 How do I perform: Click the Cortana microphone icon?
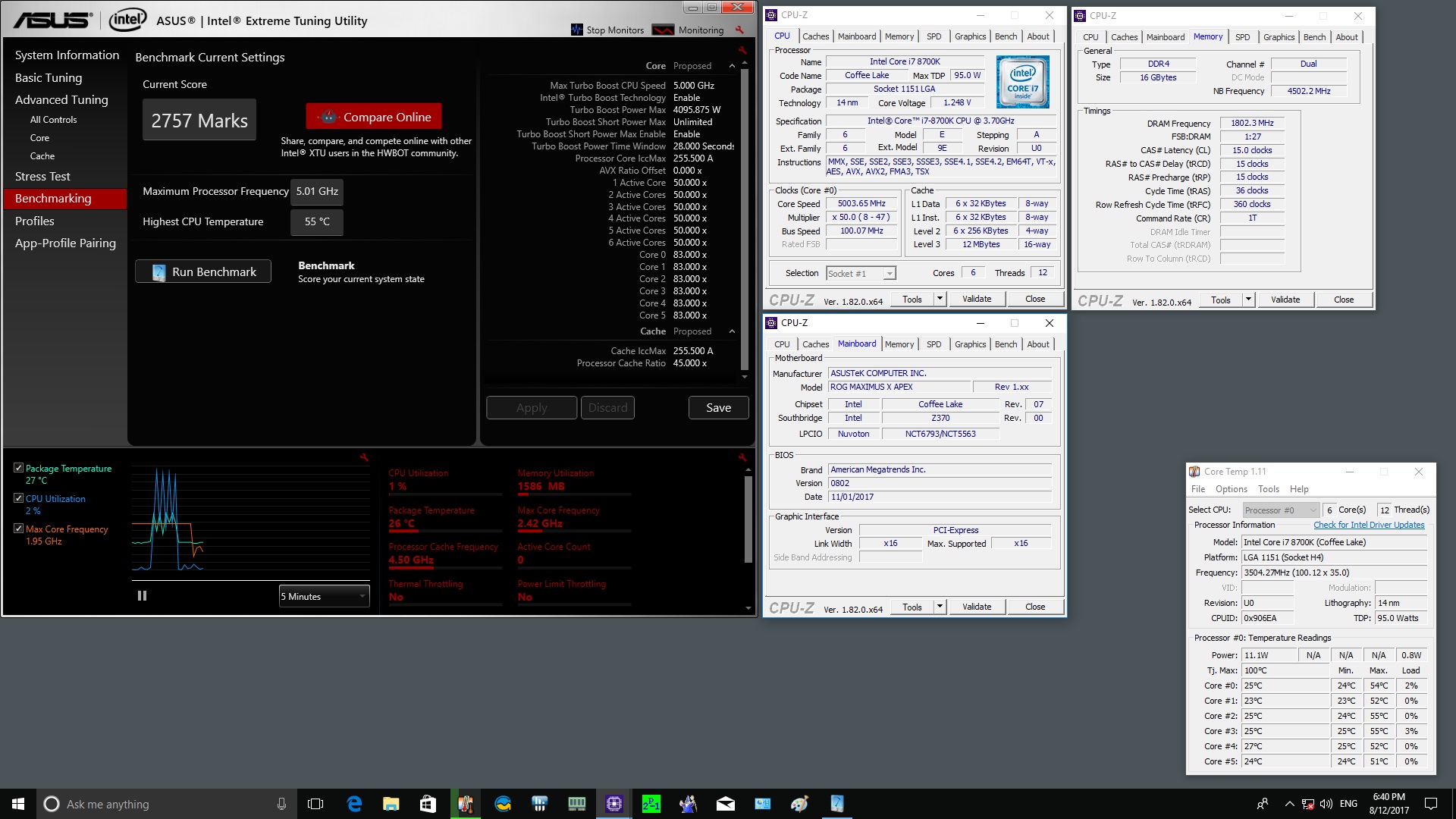(281, 804)
